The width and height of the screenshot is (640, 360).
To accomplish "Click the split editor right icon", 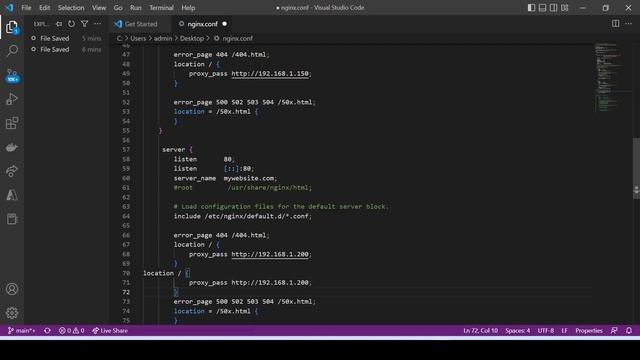I will coord(615,24).
